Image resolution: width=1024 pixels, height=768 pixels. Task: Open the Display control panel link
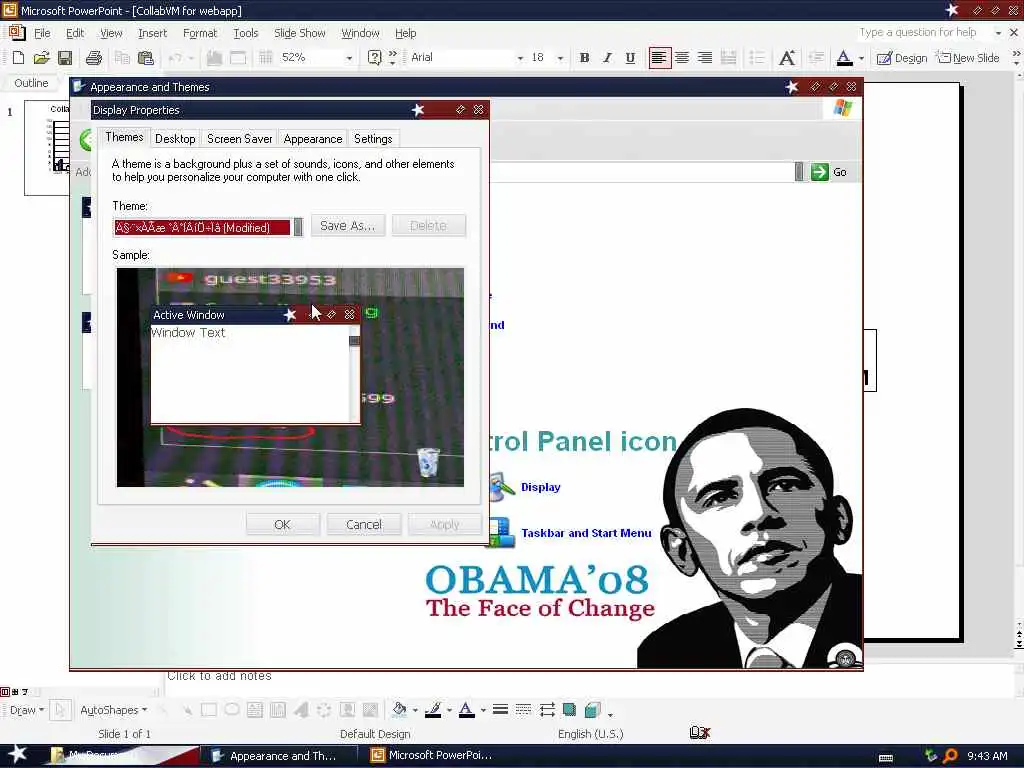541,487
